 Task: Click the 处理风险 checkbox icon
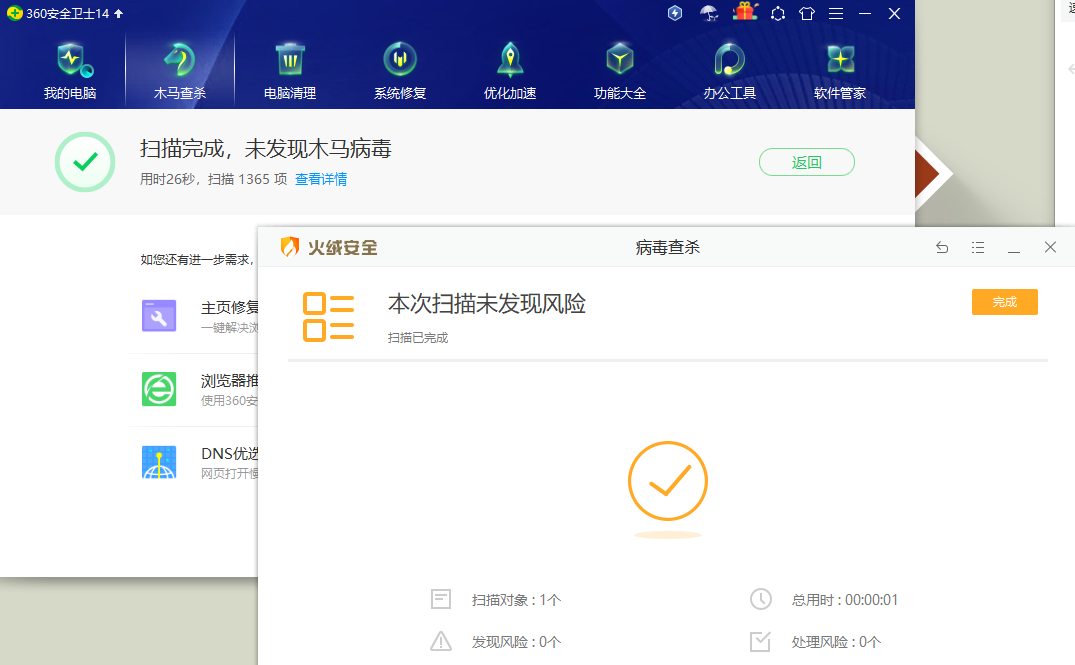pyautogui.click(x=760, y=641)
